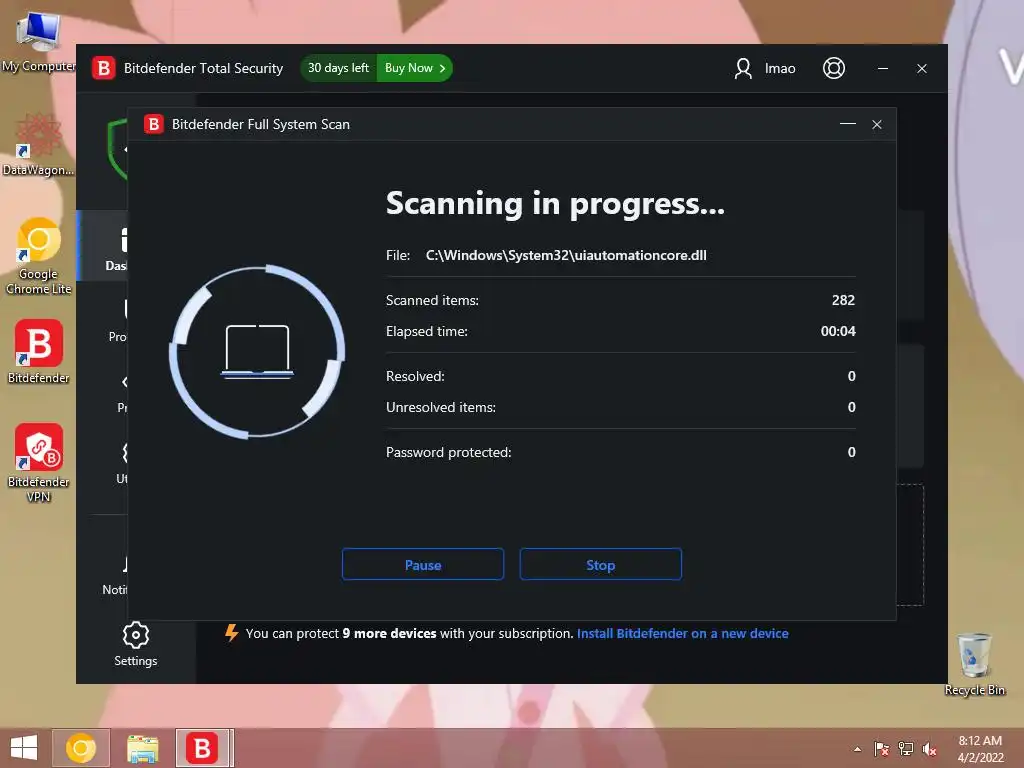This screenshot has height=768, width=1024.
Task: Minimize the Bitdefender Total Security window
Action: (883, 68)
